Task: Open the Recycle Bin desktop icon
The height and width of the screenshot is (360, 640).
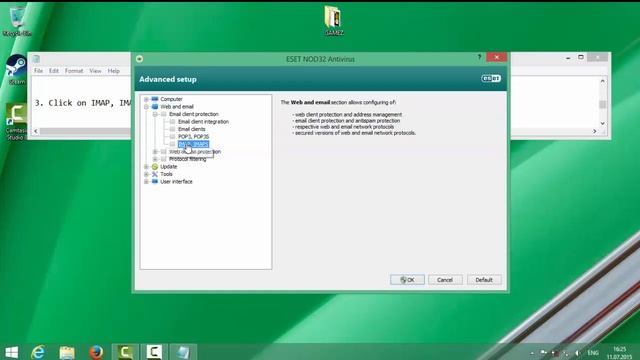Action: tap(17, 20)
